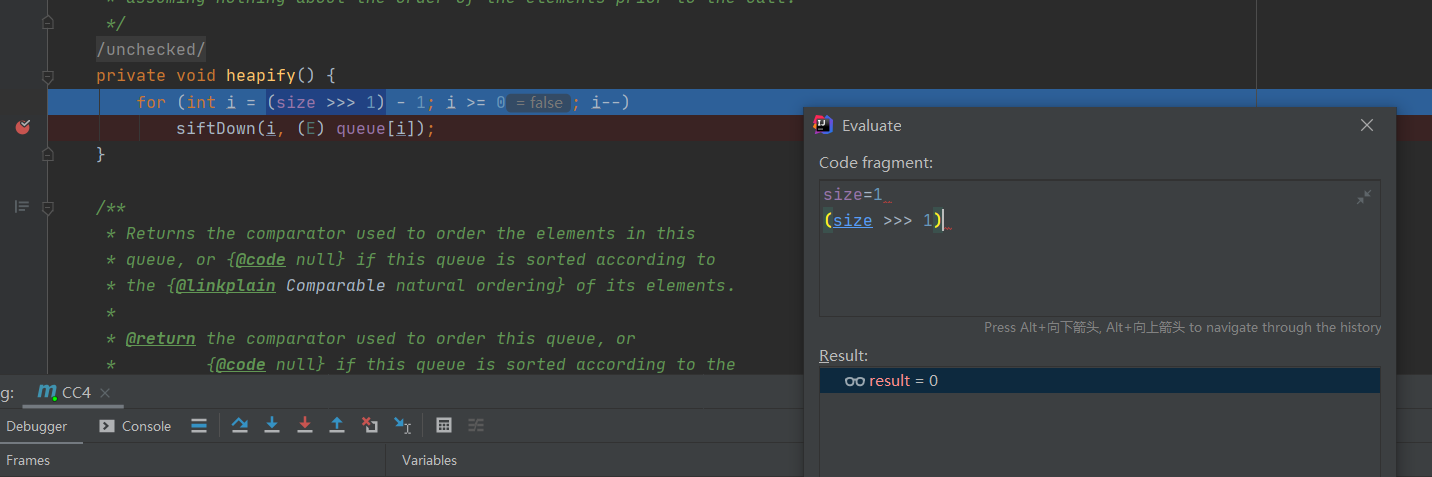
Task: Click inside the Code fragment input area
Action: pos(1099,249)
